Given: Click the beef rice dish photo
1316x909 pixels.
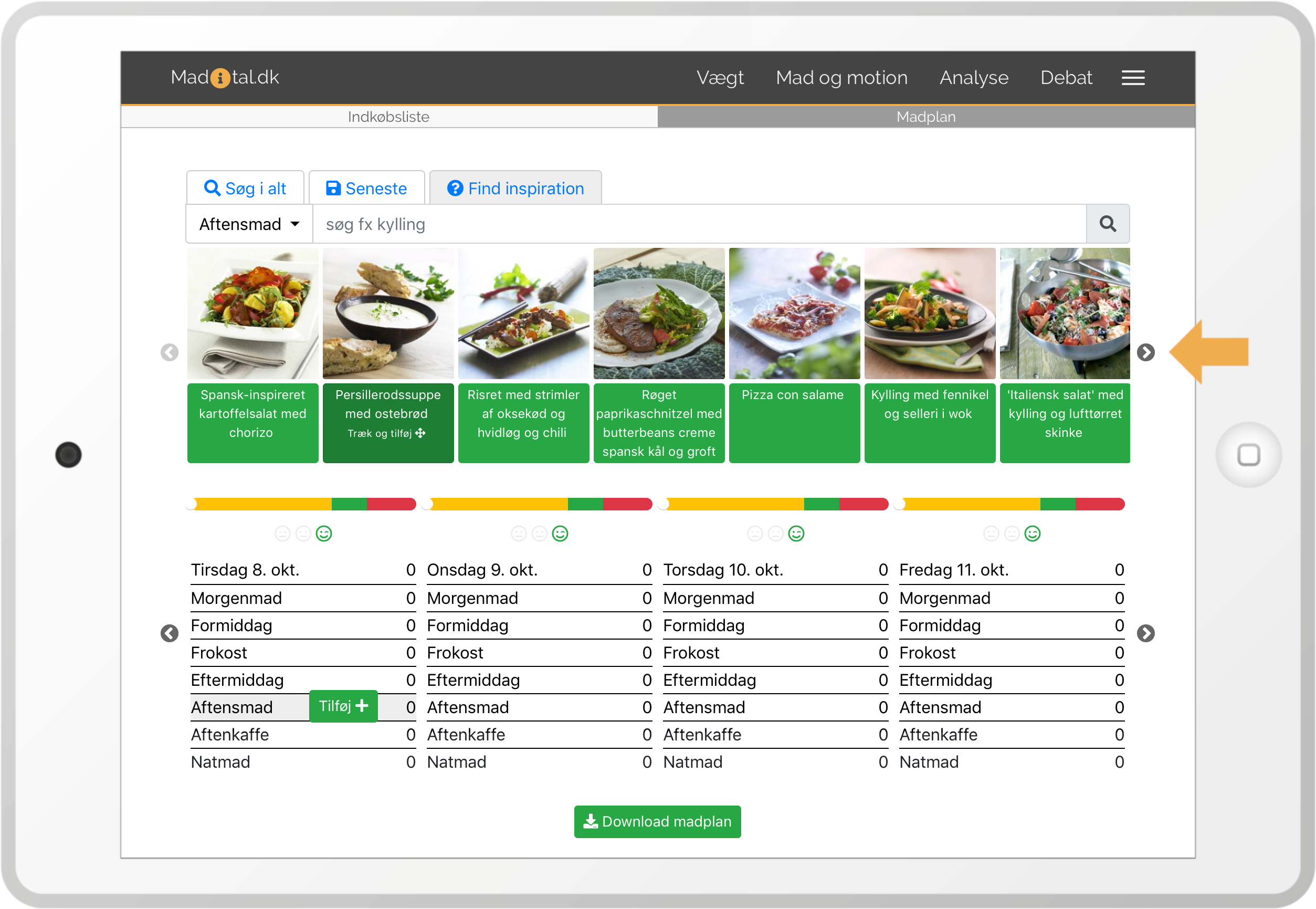Looking at the screenshot, I should [524, 314].
